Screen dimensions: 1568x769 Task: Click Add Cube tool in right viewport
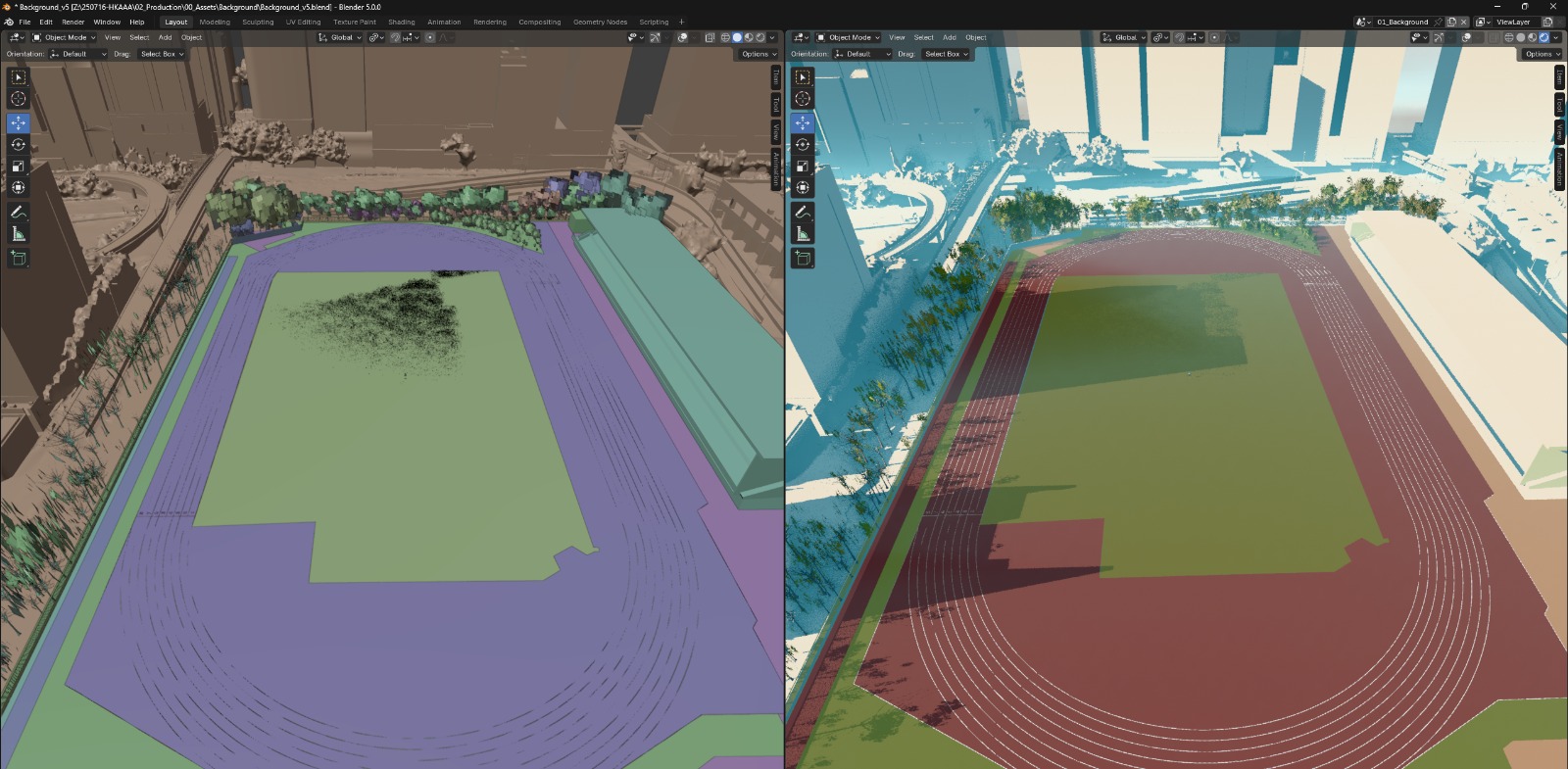(x=803, y=258)
